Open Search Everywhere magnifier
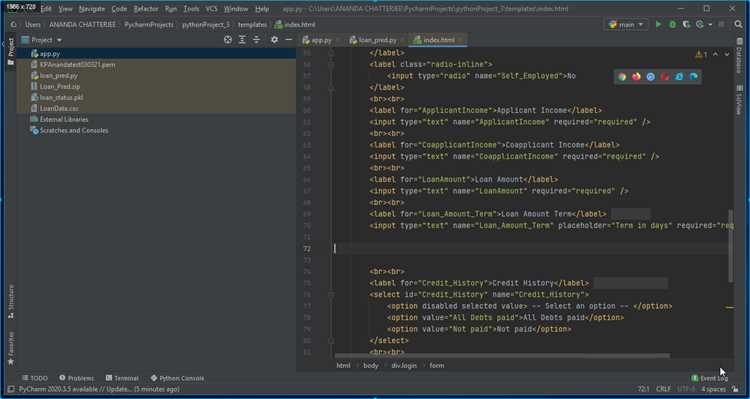The width and height of the screenshot is (750, 399). click(x=738, y=24)
